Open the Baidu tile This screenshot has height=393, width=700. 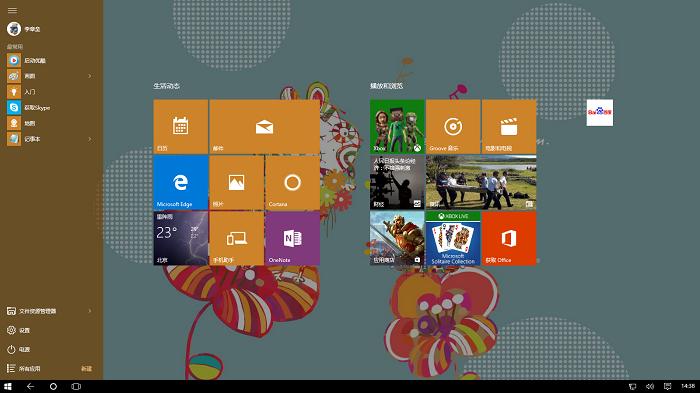(x=600, y=113)
